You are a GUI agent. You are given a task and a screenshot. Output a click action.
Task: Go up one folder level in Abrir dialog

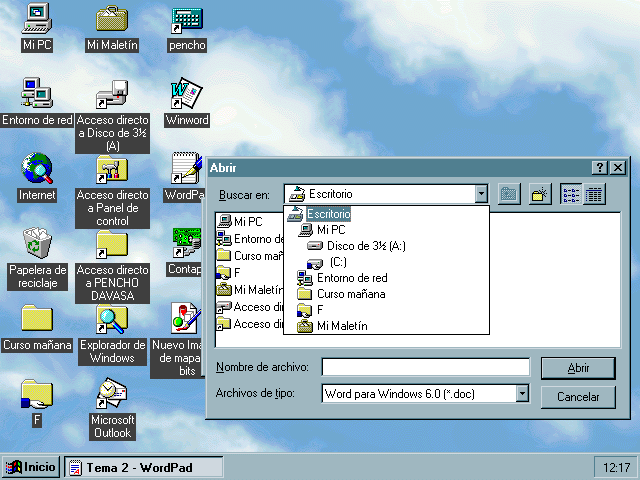(509, 194)
